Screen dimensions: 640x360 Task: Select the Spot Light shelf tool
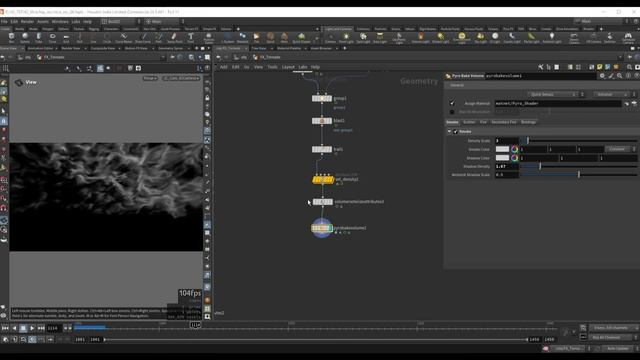[363, 38]
